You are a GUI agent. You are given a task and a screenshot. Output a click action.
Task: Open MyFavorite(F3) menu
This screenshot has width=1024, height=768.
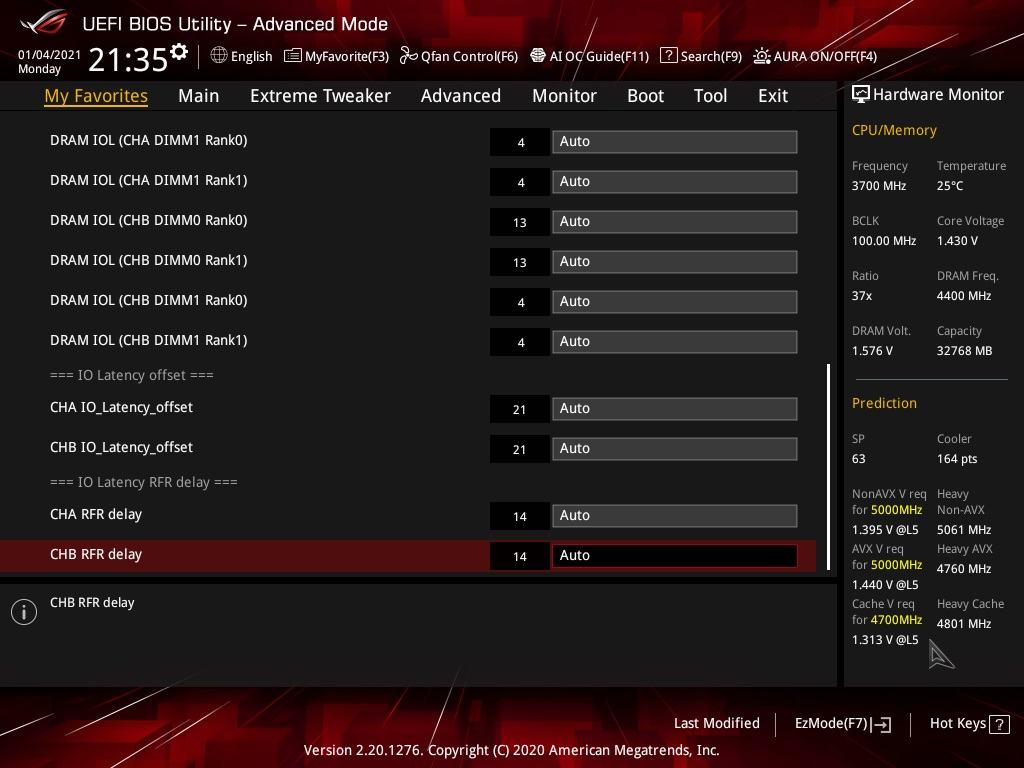[x=347, y=56]
